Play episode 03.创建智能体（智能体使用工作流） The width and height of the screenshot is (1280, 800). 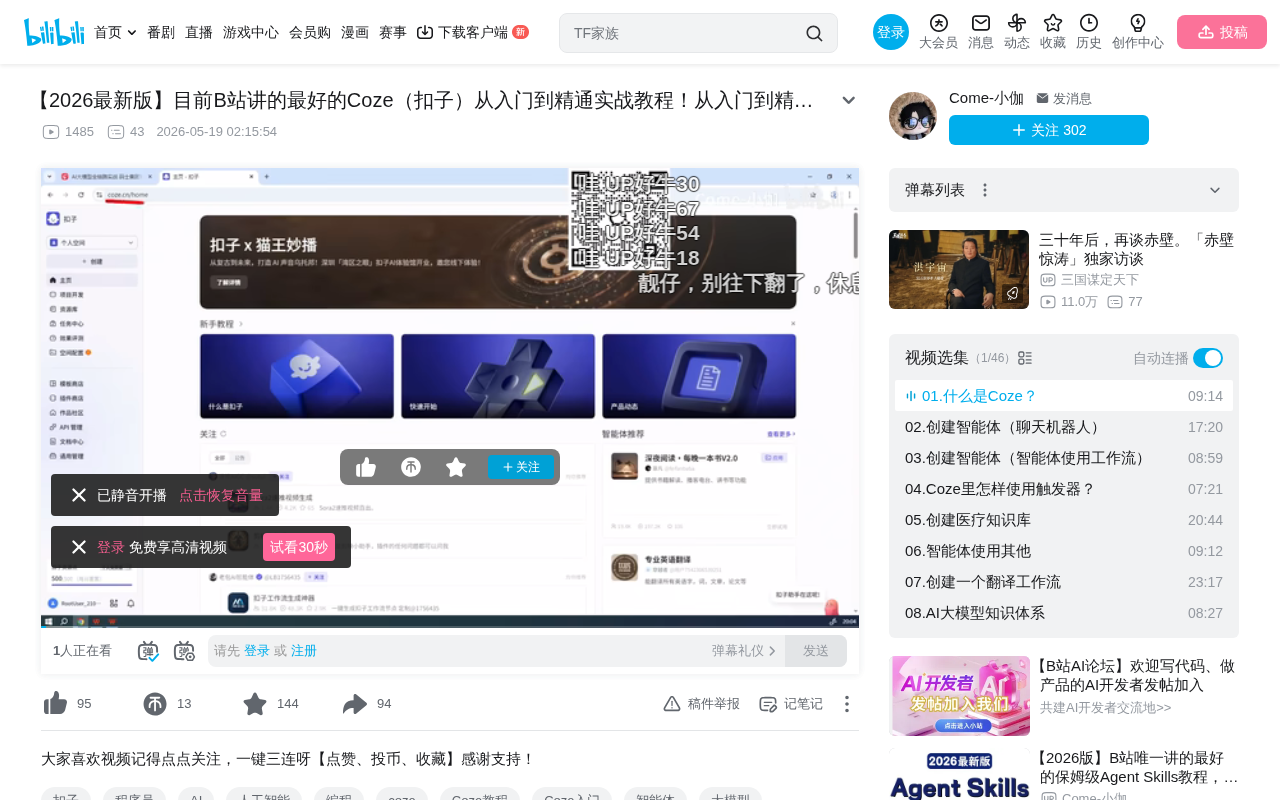1064,458
